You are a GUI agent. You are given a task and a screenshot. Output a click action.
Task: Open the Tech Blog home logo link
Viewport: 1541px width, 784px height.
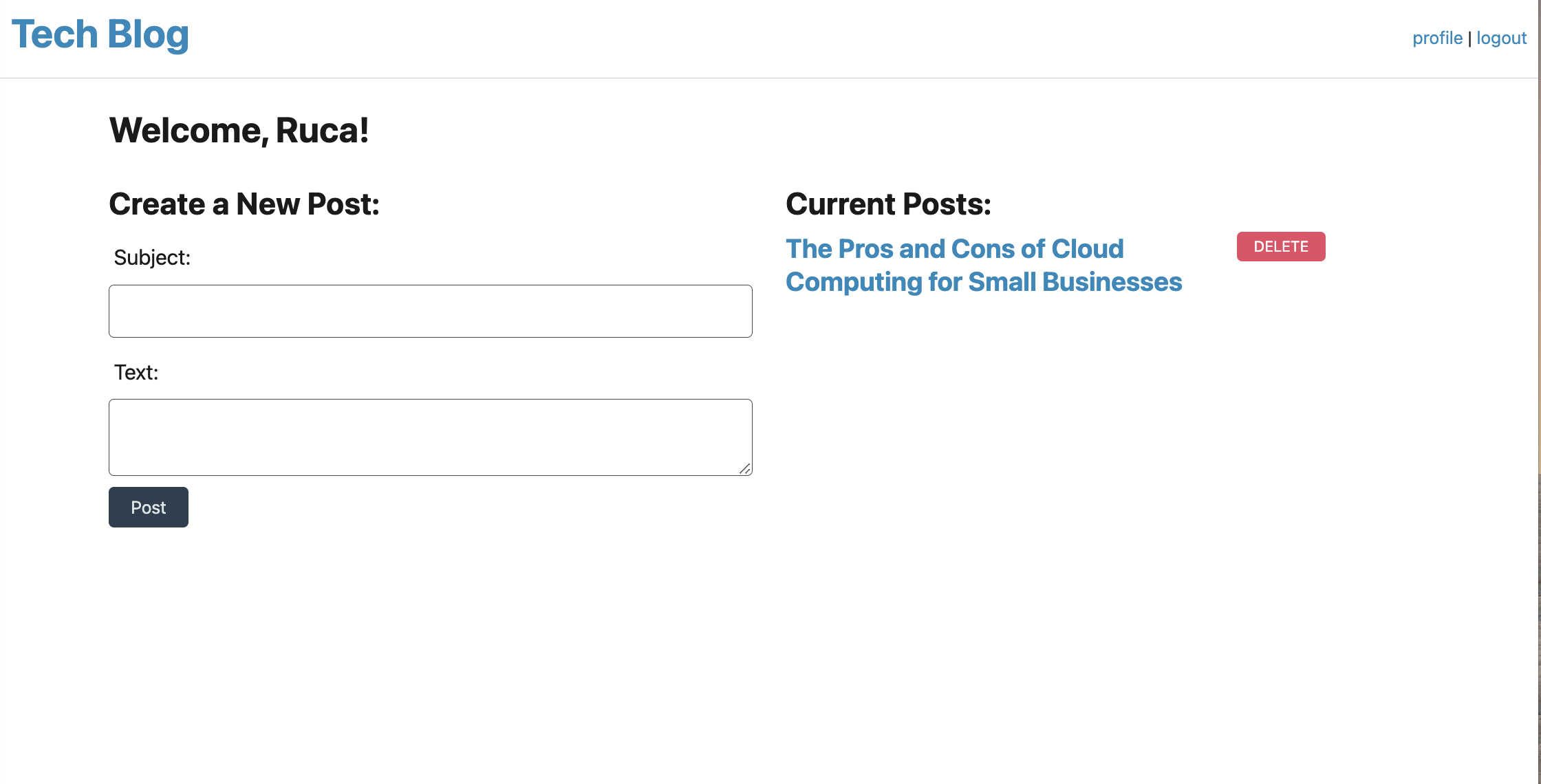tap(100, 34)
